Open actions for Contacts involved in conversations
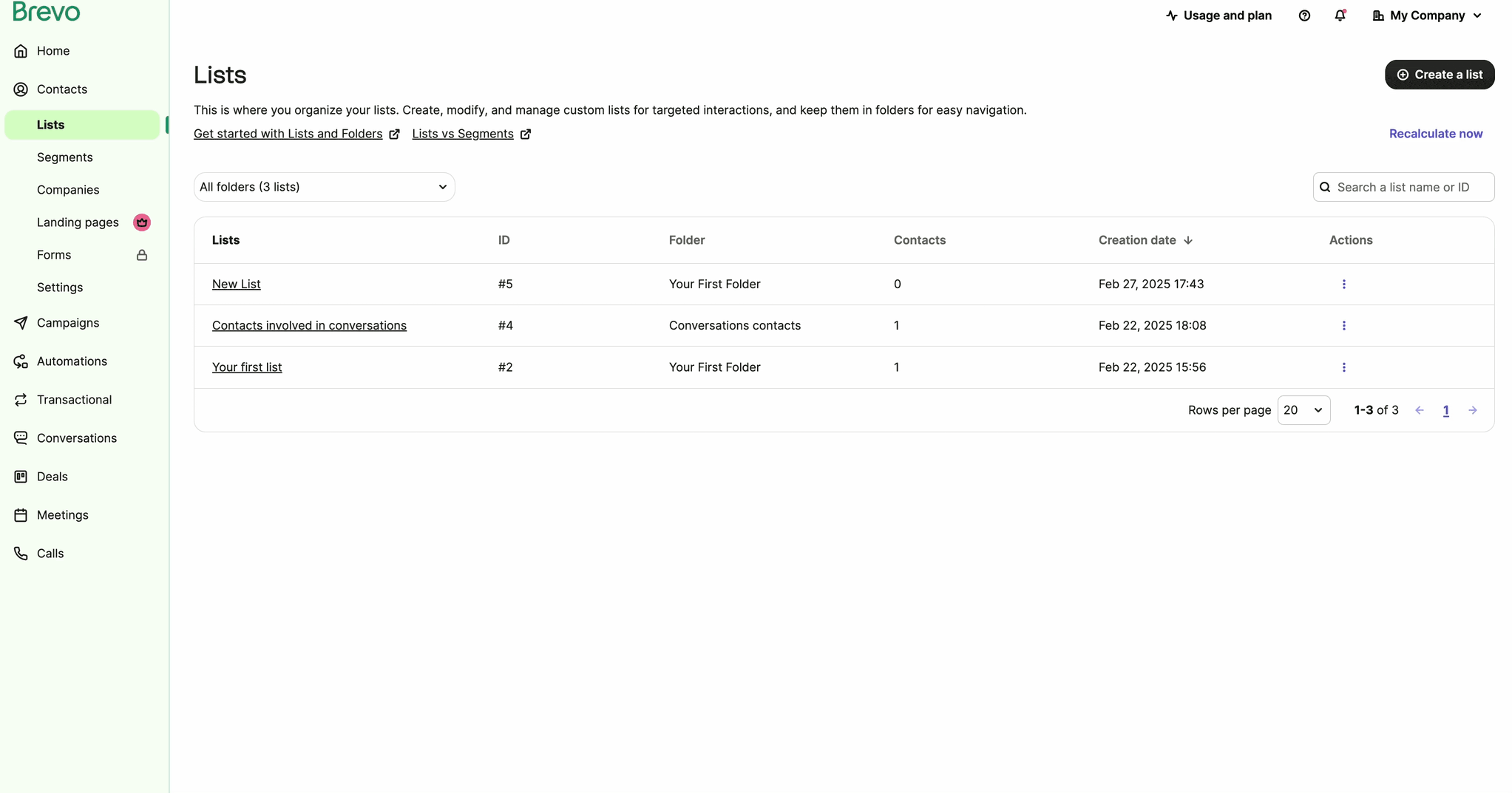Image resolution: width=1512 pixels, height=793 pixels. (x=1343, y=326)
